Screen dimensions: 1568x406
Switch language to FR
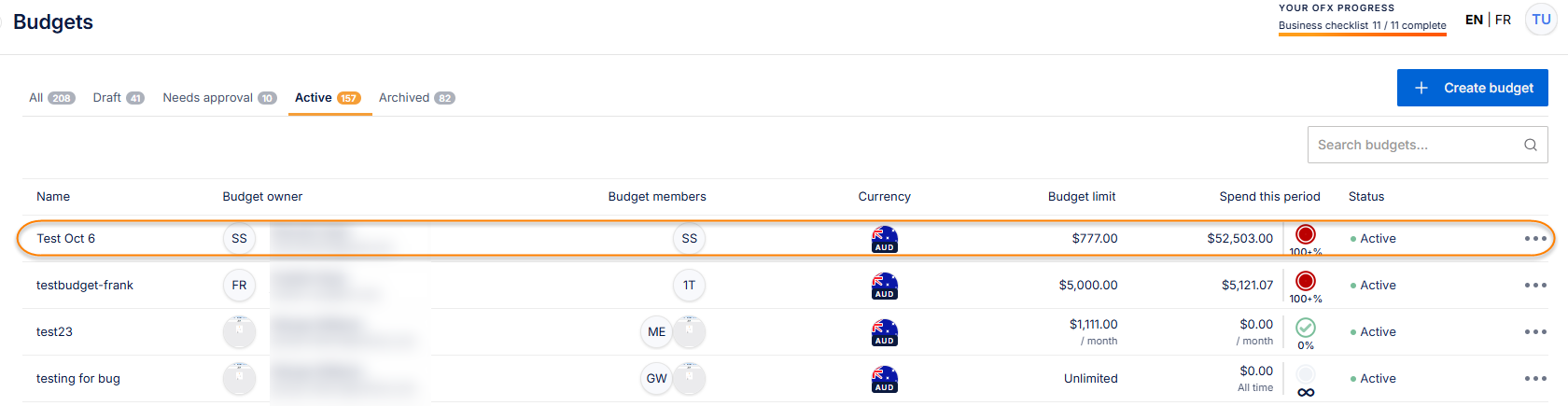[x=1503, y=20]
